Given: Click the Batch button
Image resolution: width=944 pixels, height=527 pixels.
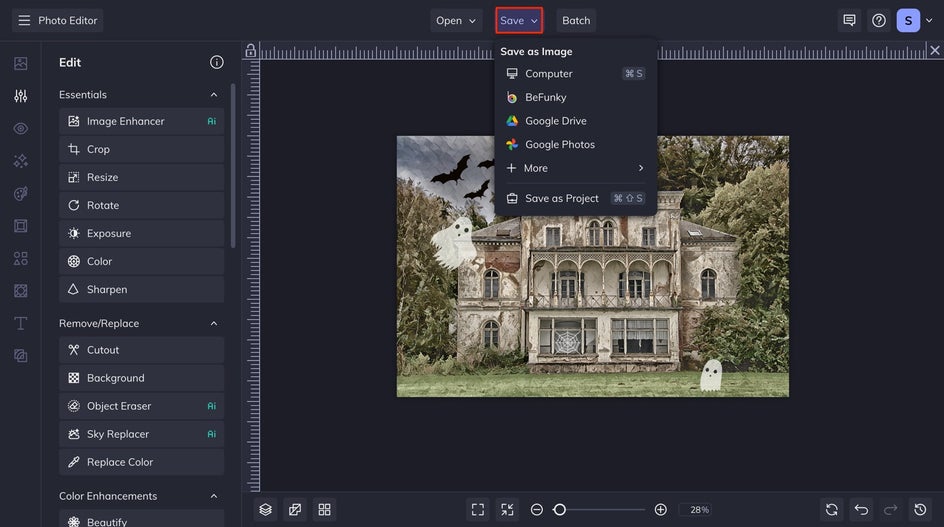Looking at the screenshot, I should click(576, 20).
